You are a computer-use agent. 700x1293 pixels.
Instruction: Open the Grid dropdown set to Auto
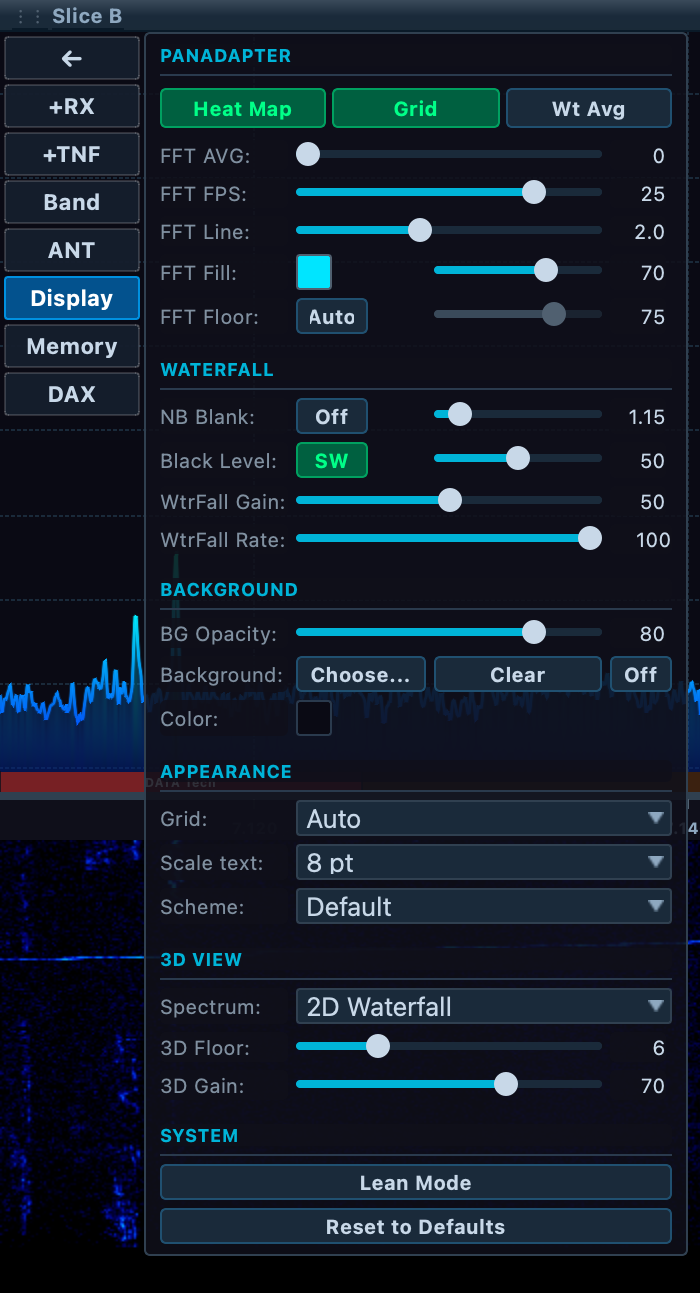pos(484,818)
